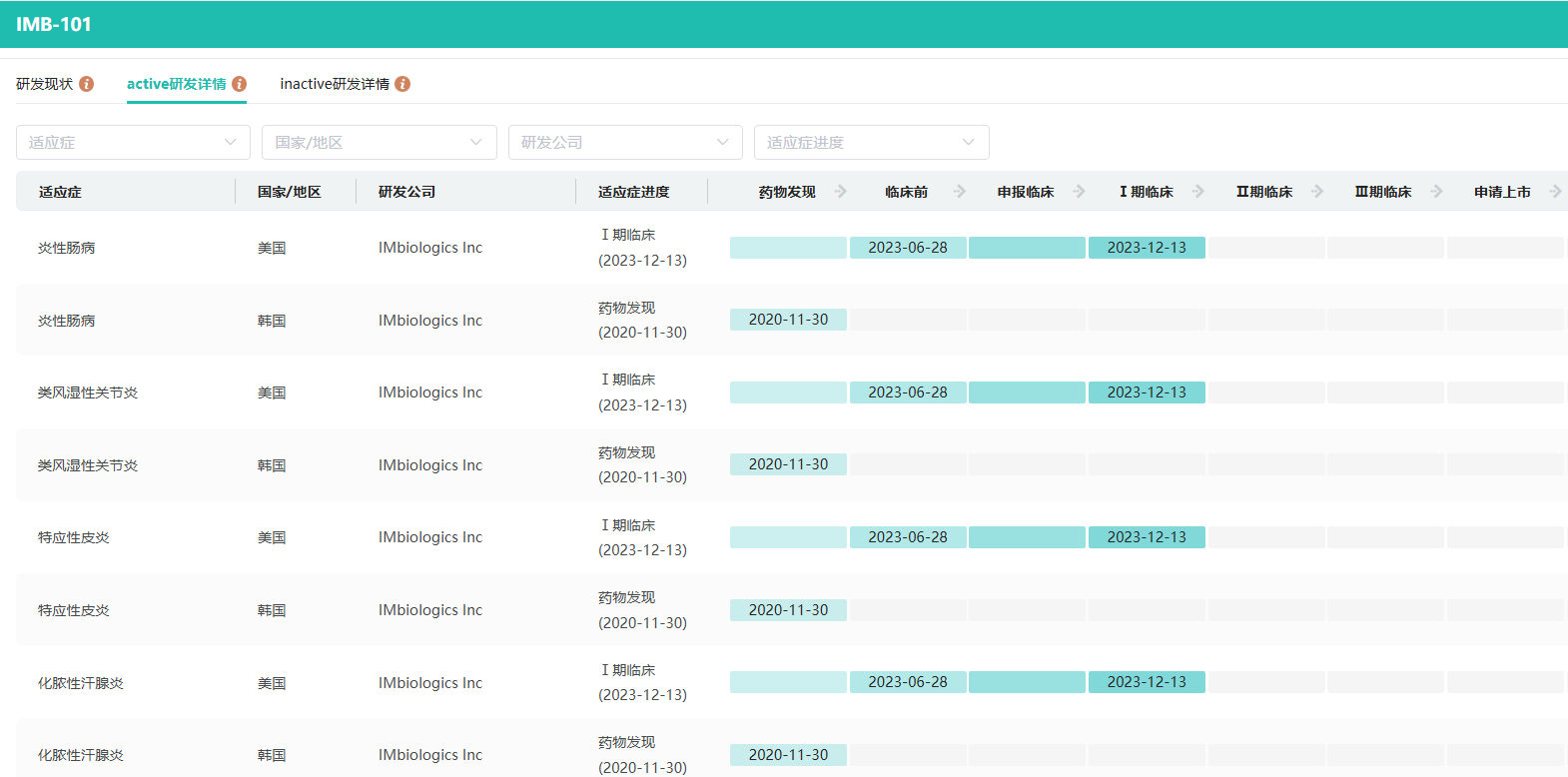
Task: Click arrow icon after 临床前 column header
Action: pos(960,192)
